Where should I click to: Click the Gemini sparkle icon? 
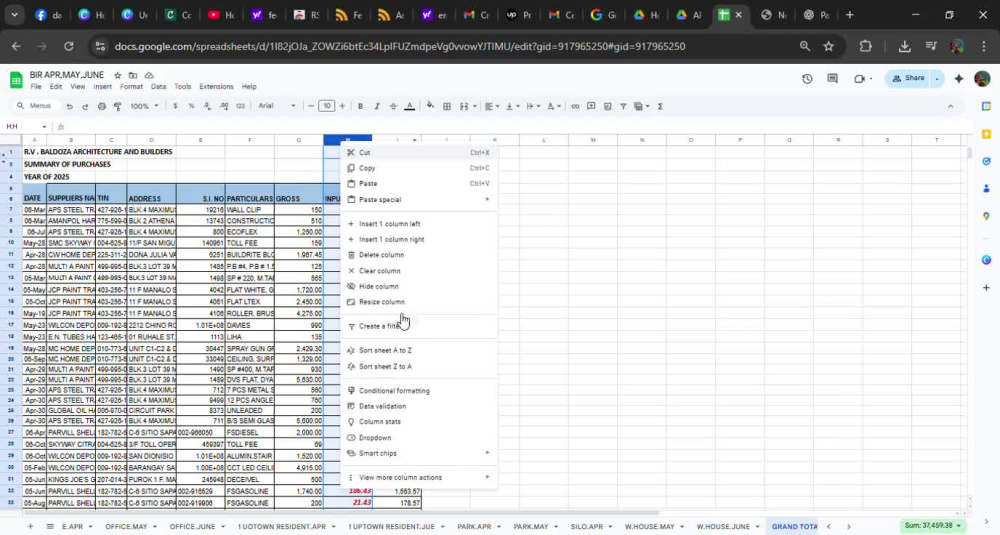click(x=959, y=78)
